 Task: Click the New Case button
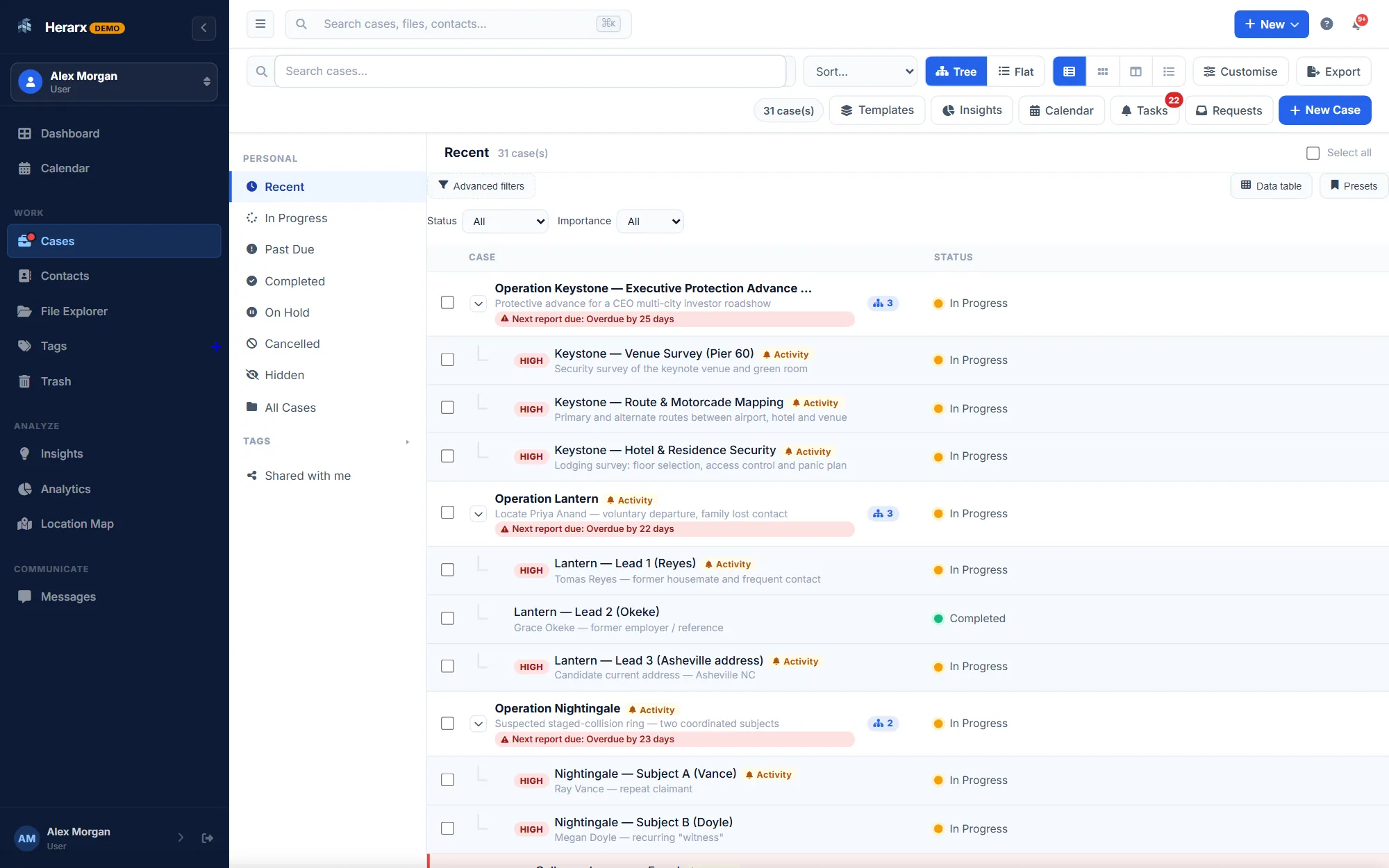tap(1324, 110)
